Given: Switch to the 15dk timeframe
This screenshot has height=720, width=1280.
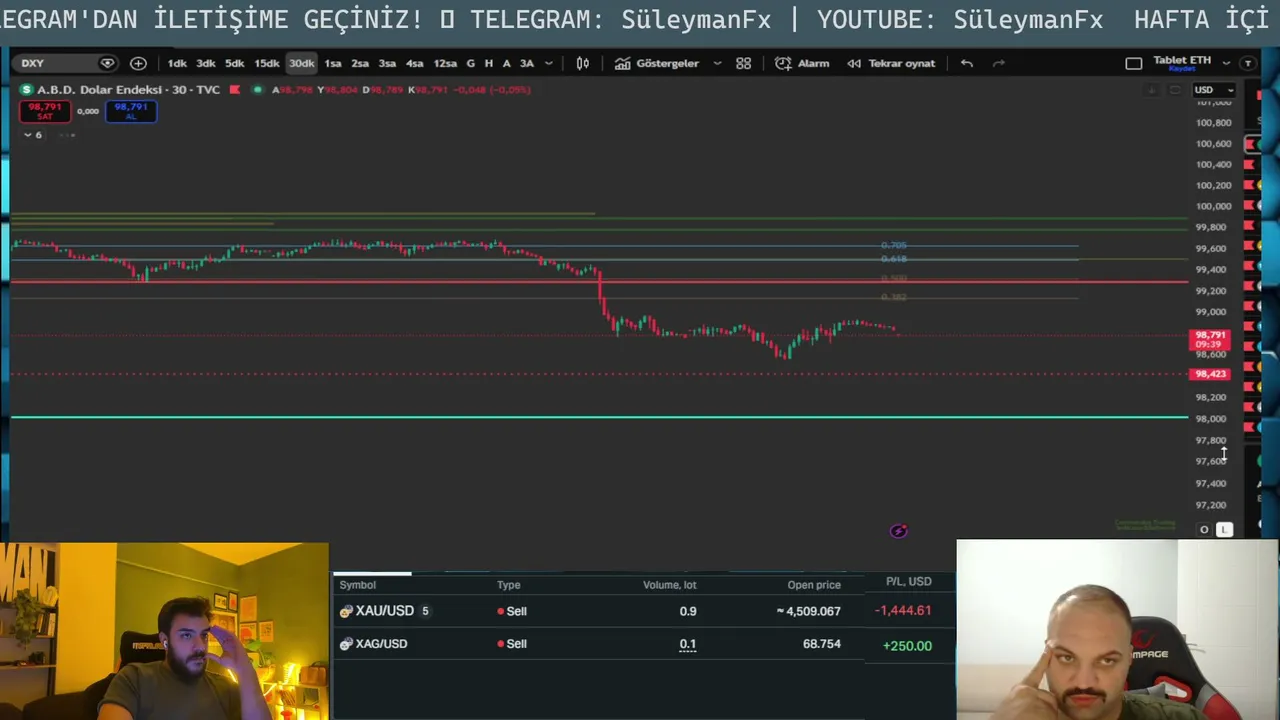Looking at the screenshot, I should tap(267, 63).
